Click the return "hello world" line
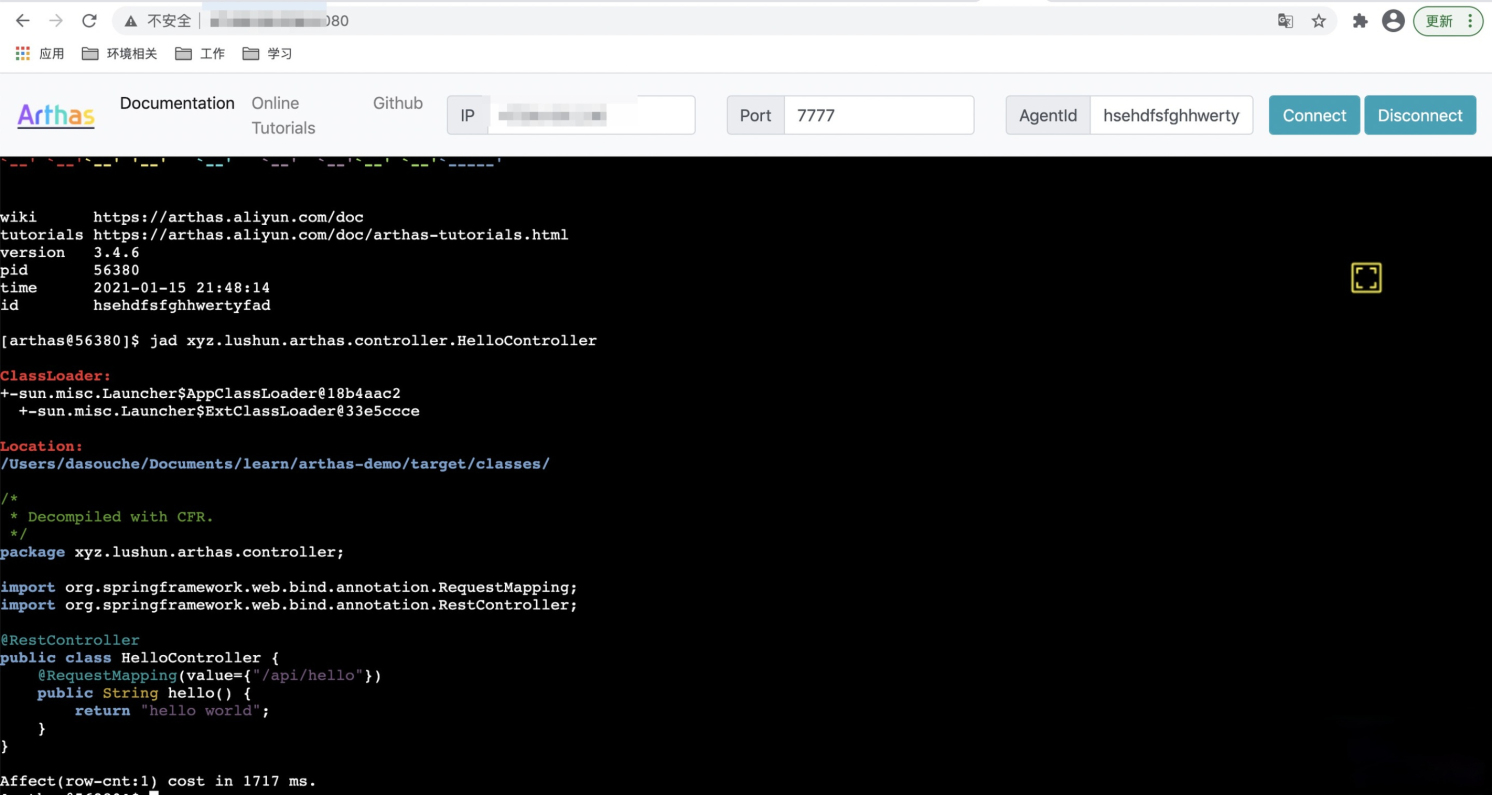The width and height of the screenshot is (1492, 795). click(x=172, y=711)
